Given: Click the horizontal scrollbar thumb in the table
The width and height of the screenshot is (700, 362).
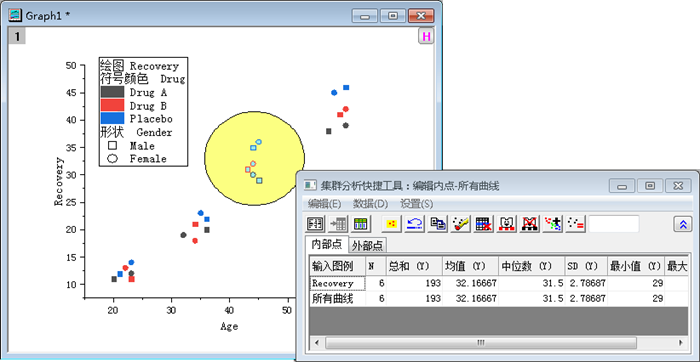Looking at the screenshot, I should coord(481,343).
